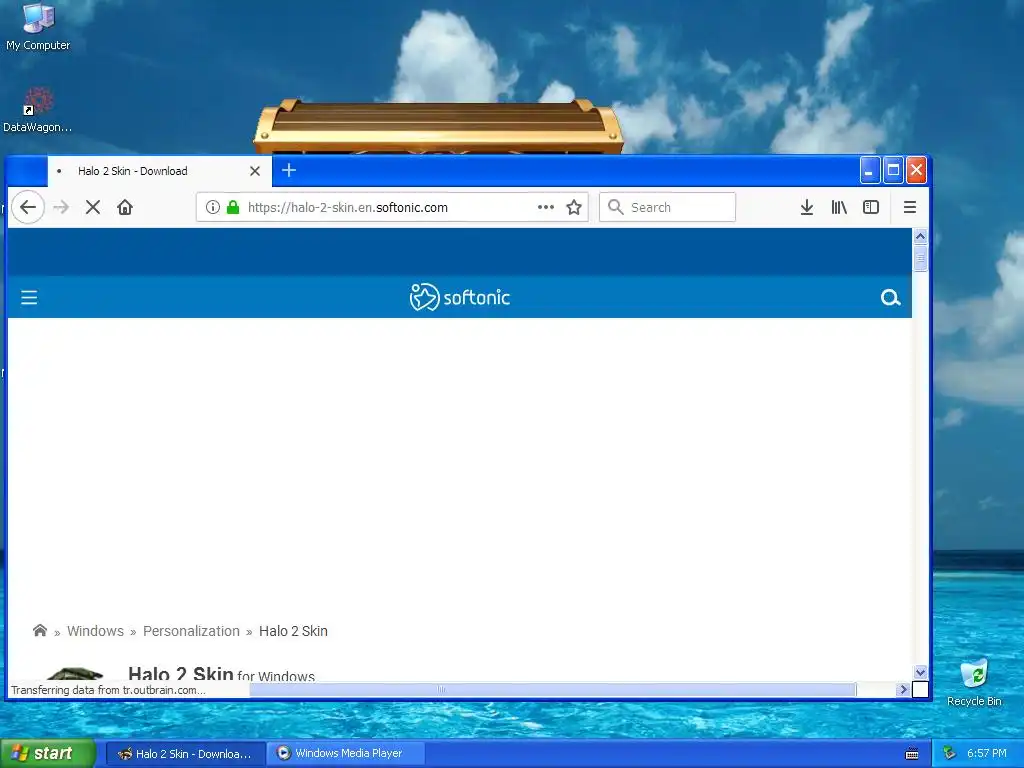Click the system tray keyboard icon

912,754
